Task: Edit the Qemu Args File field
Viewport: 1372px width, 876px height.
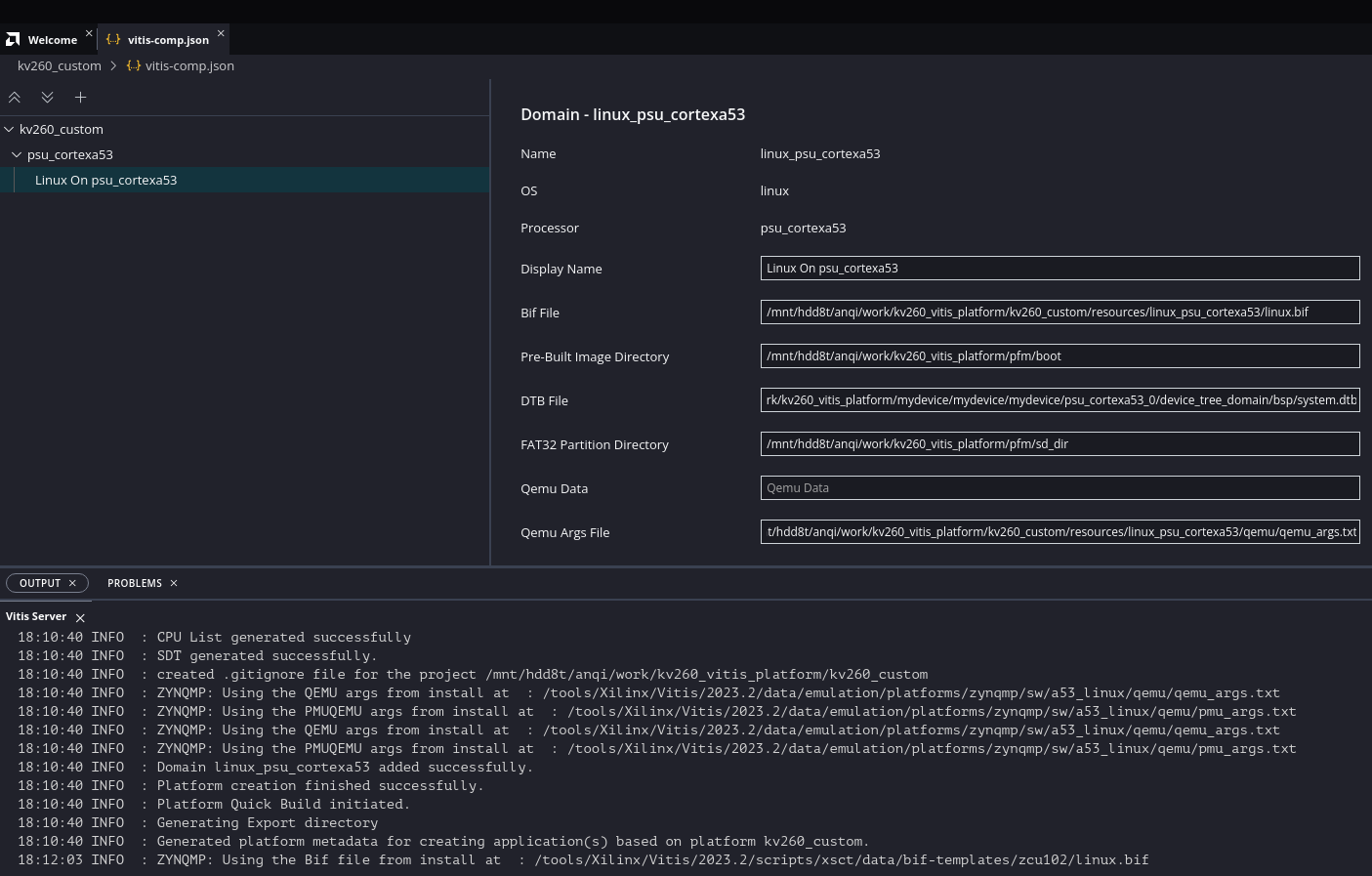Action: click(1060, 532)
